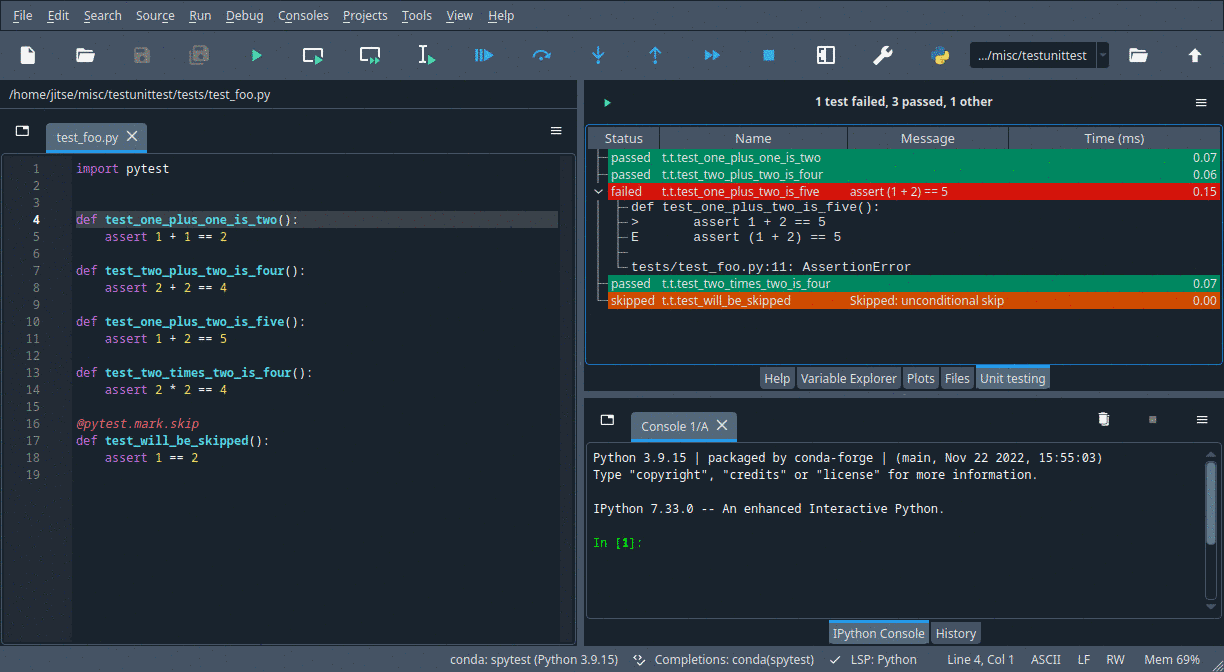Maximize the current pane
Image resolution: width=1224 pixels, height=672 pixels.
pos(825,55)
